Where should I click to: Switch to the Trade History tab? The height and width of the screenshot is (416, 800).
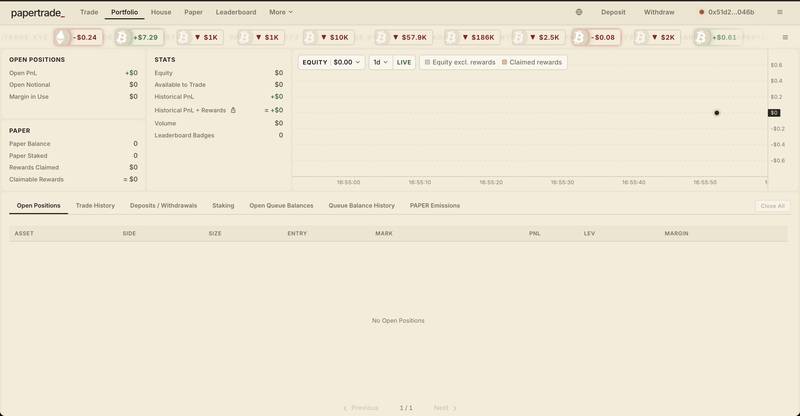click(95, 206)
